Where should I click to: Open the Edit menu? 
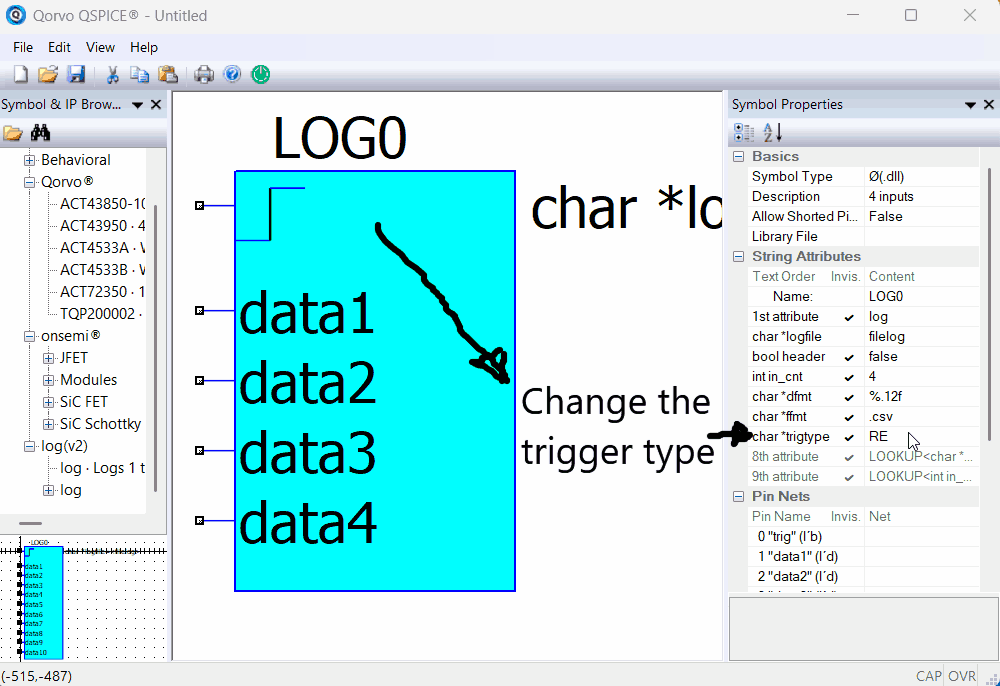(x=59, y=47)
